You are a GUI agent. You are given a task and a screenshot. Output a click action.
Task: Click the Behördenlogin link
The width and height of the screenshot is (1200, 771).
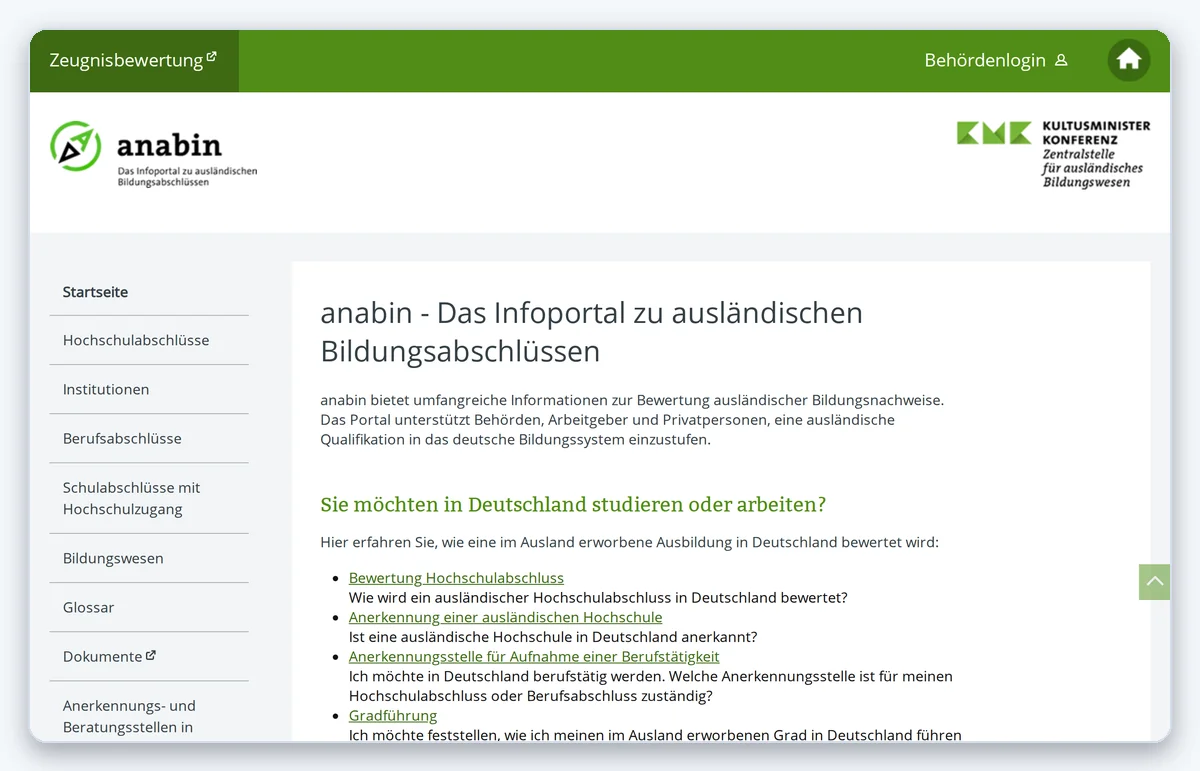pyautogui.click(x=996, y=60)
